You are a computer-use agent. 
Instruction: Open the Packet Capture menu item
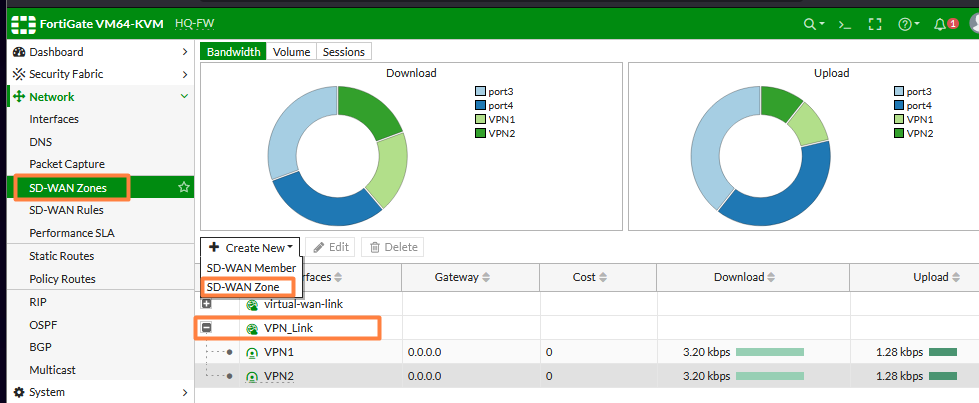67,164
